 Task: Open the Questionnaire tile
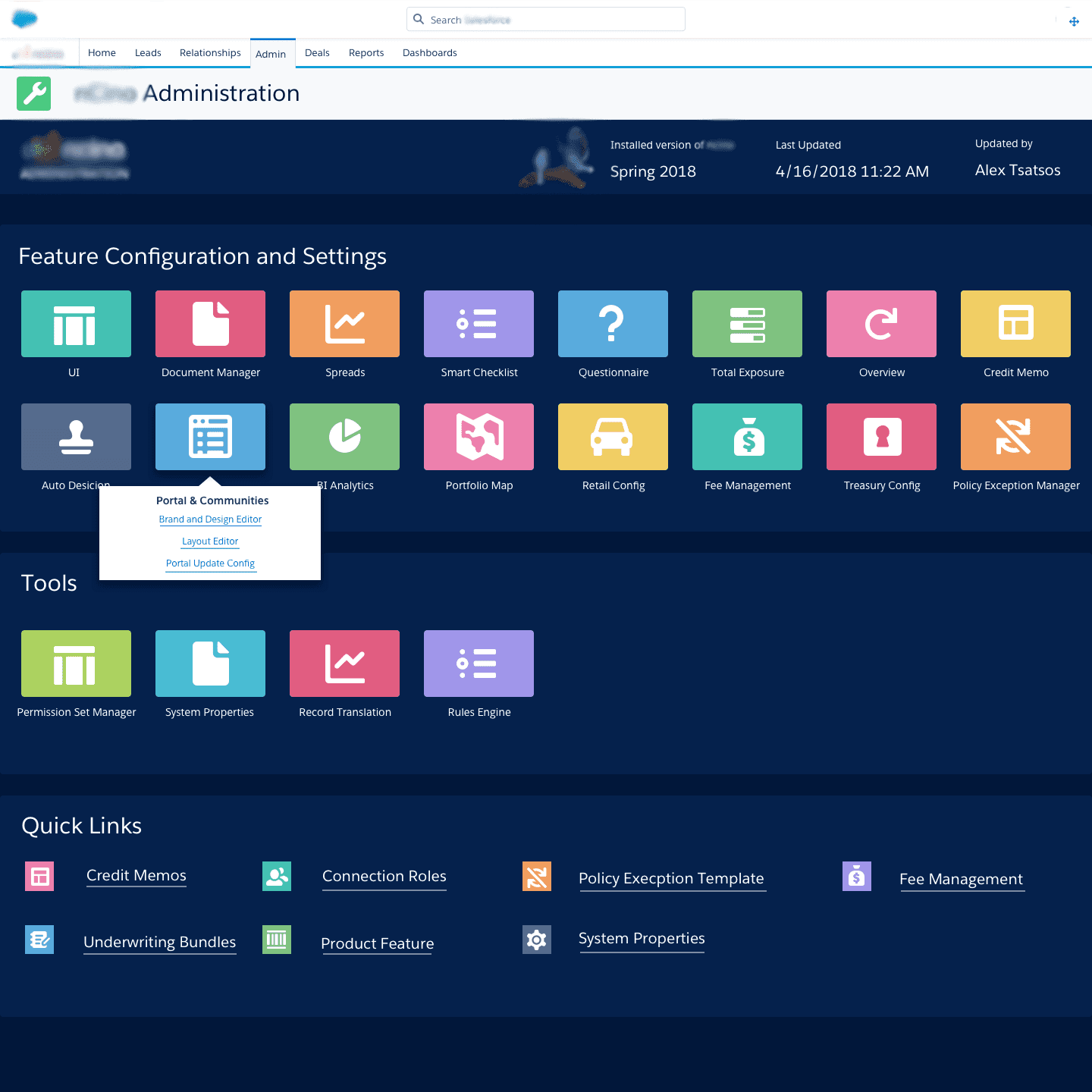(x=613, y=324)
